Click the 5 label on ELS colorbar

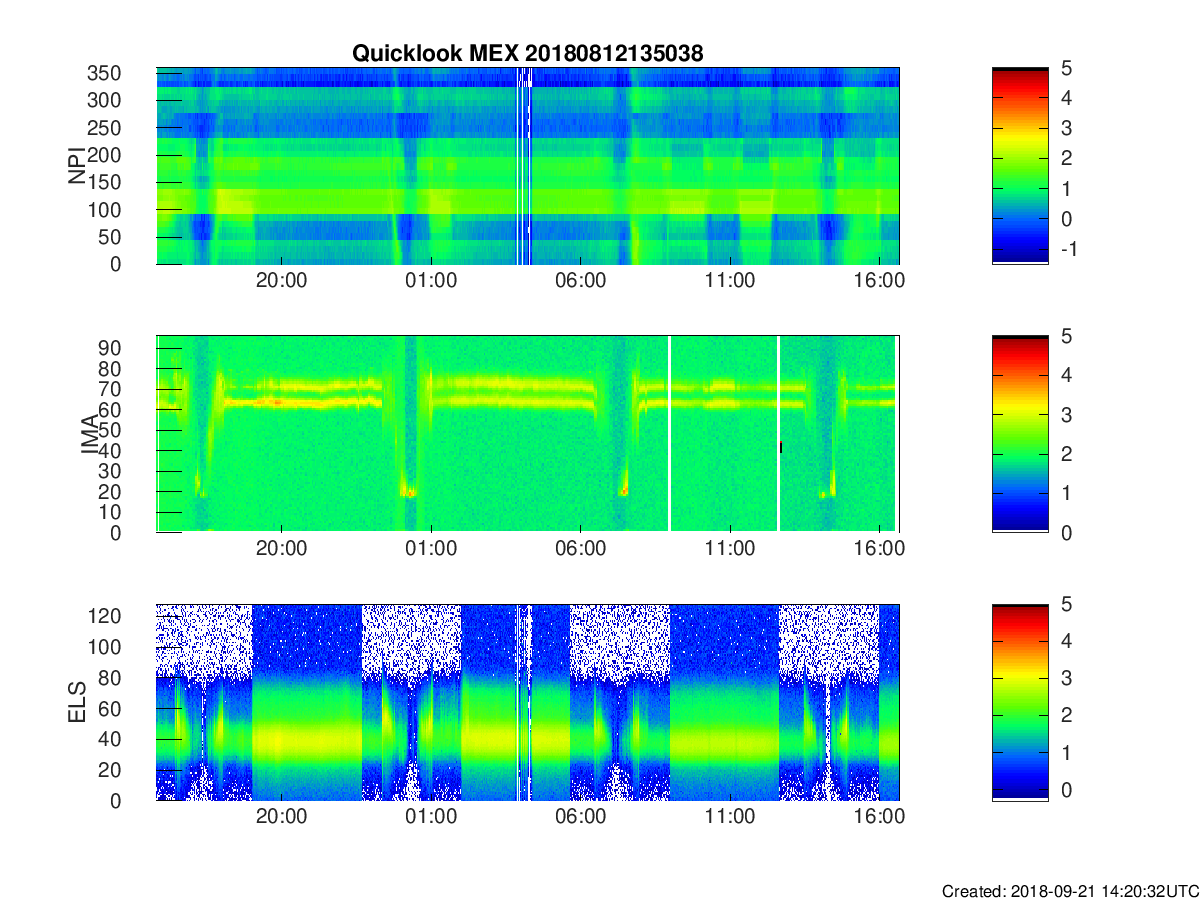coord(1066,604)
